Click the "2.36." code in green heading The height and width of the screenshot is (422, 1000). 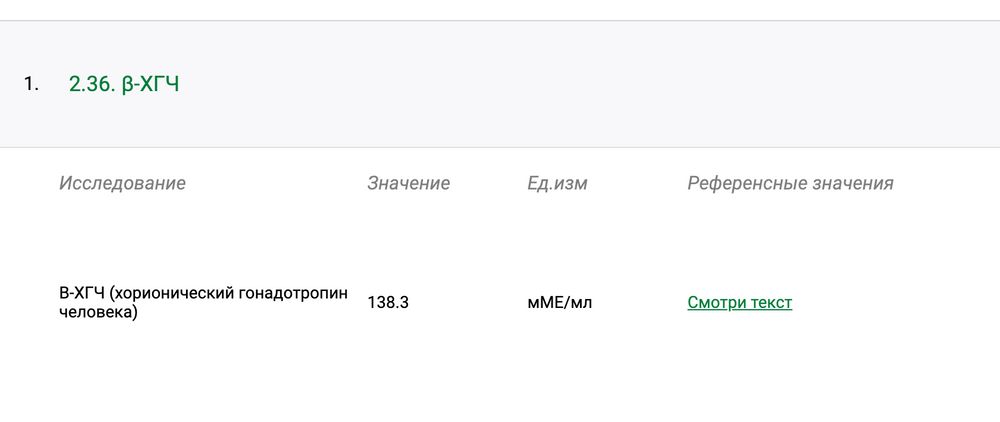(93, 84)
